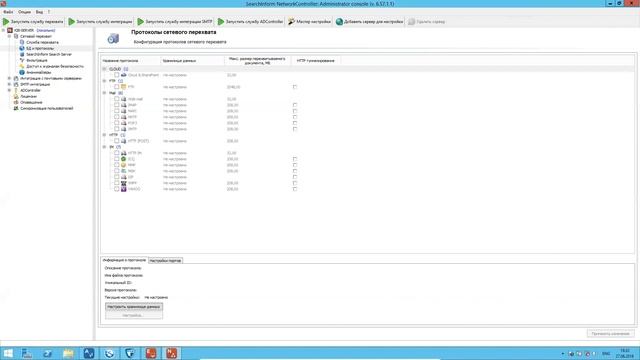
Task: Expand 'Интеграция с почтовыми серверами' node
Action: [x=9, y=78]
